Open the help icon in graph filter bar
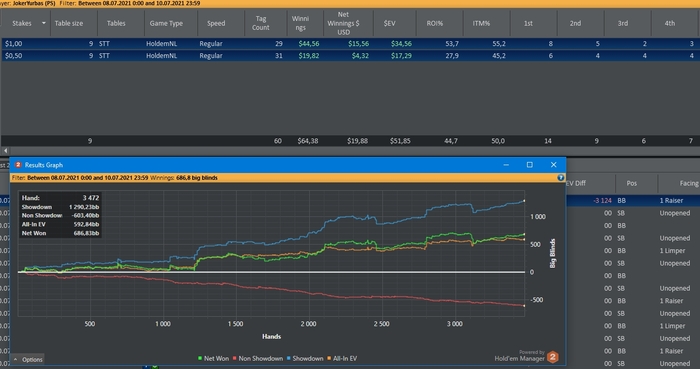The image size is (700, 369). tap(561, 178)
